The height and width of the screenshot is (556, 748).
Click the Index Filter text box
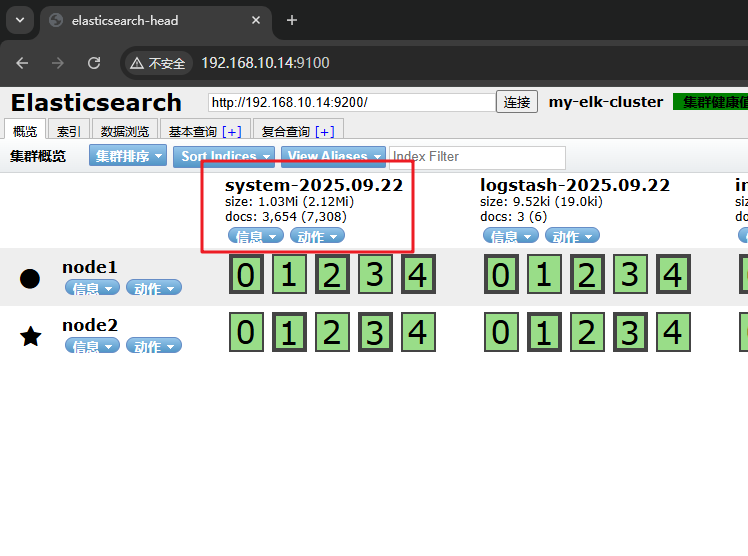click(477, 157)
